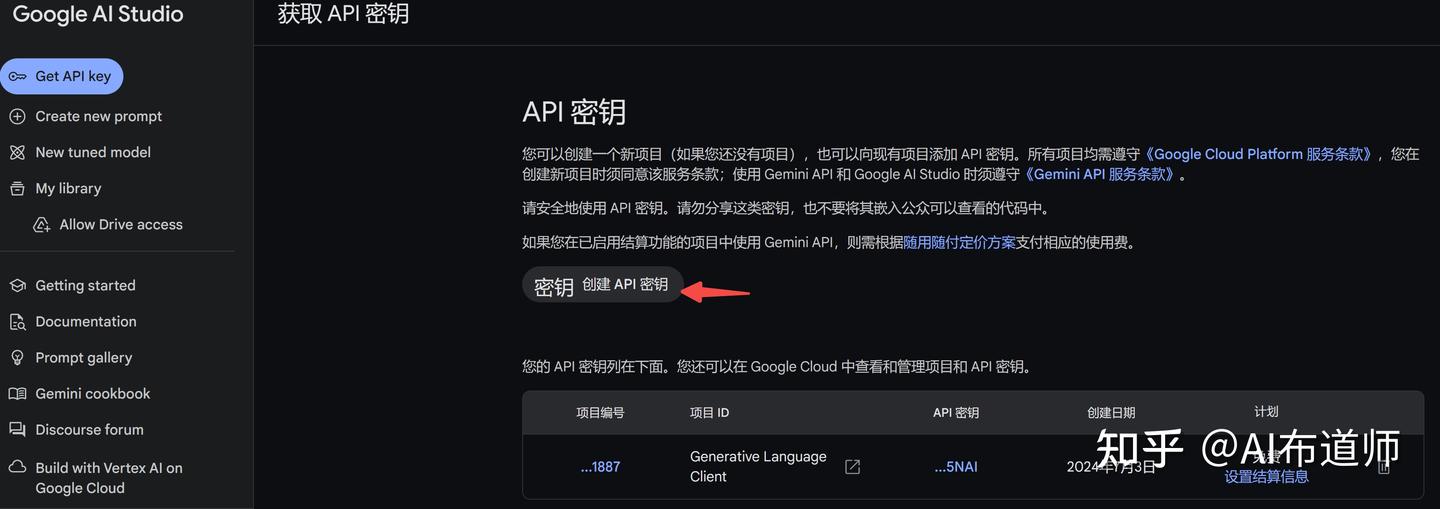Click the 创建日期 column header
This screenshot has width=1440, height=509.
tap(1111, 413)
